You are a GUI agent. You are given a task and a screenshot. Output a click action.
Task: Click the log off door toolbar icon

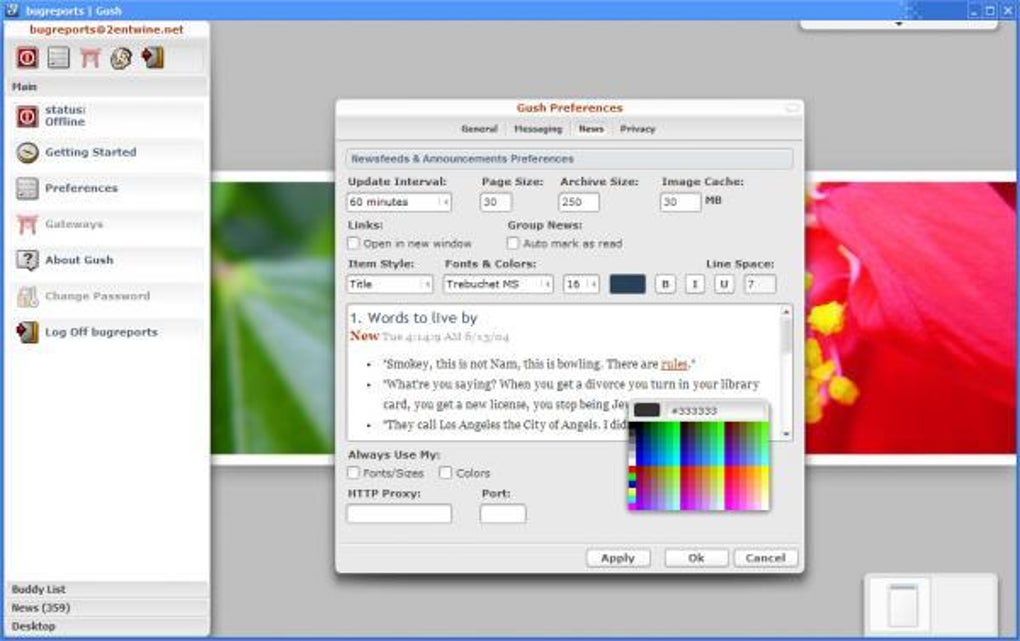point(153,58)
